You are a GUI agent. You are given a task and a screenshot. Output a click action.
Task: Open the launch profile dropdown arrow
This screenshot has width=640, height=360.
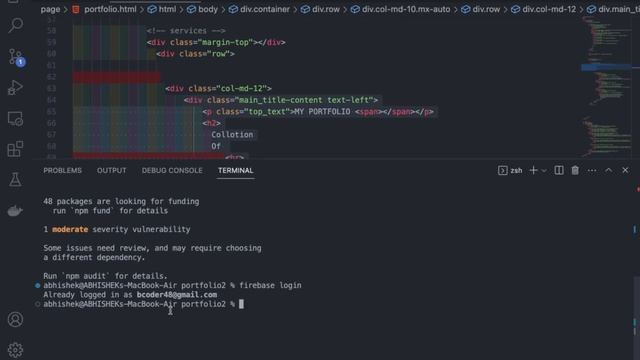tap(544, 171)
